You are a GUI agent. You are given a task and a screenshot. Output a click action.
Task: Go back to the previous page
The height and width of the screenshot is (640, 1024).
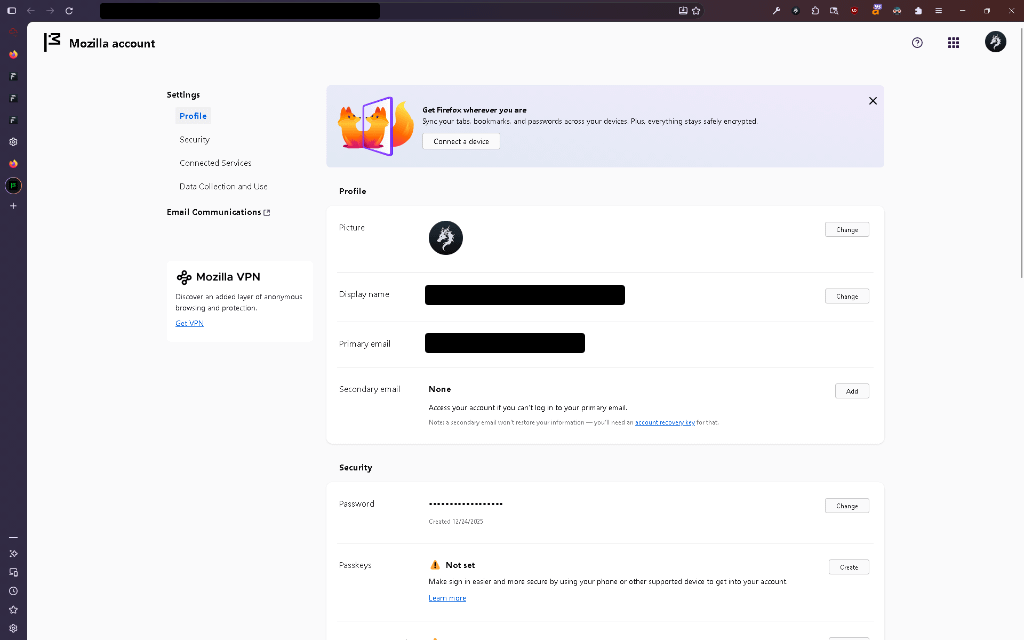pos(31,10)
